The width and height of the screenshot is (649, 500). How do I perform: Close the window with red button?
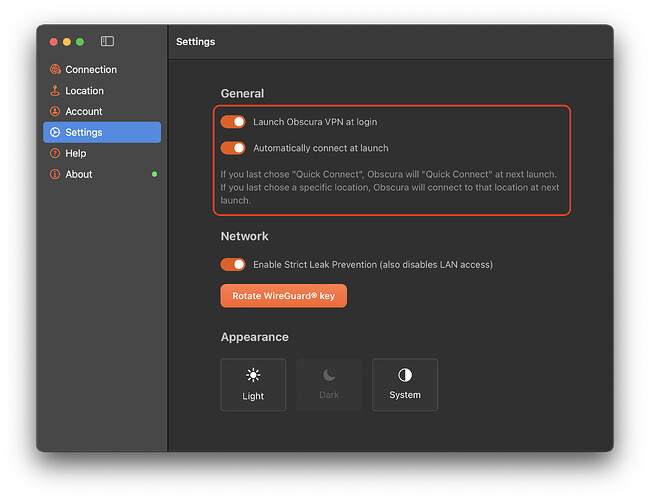53,41
